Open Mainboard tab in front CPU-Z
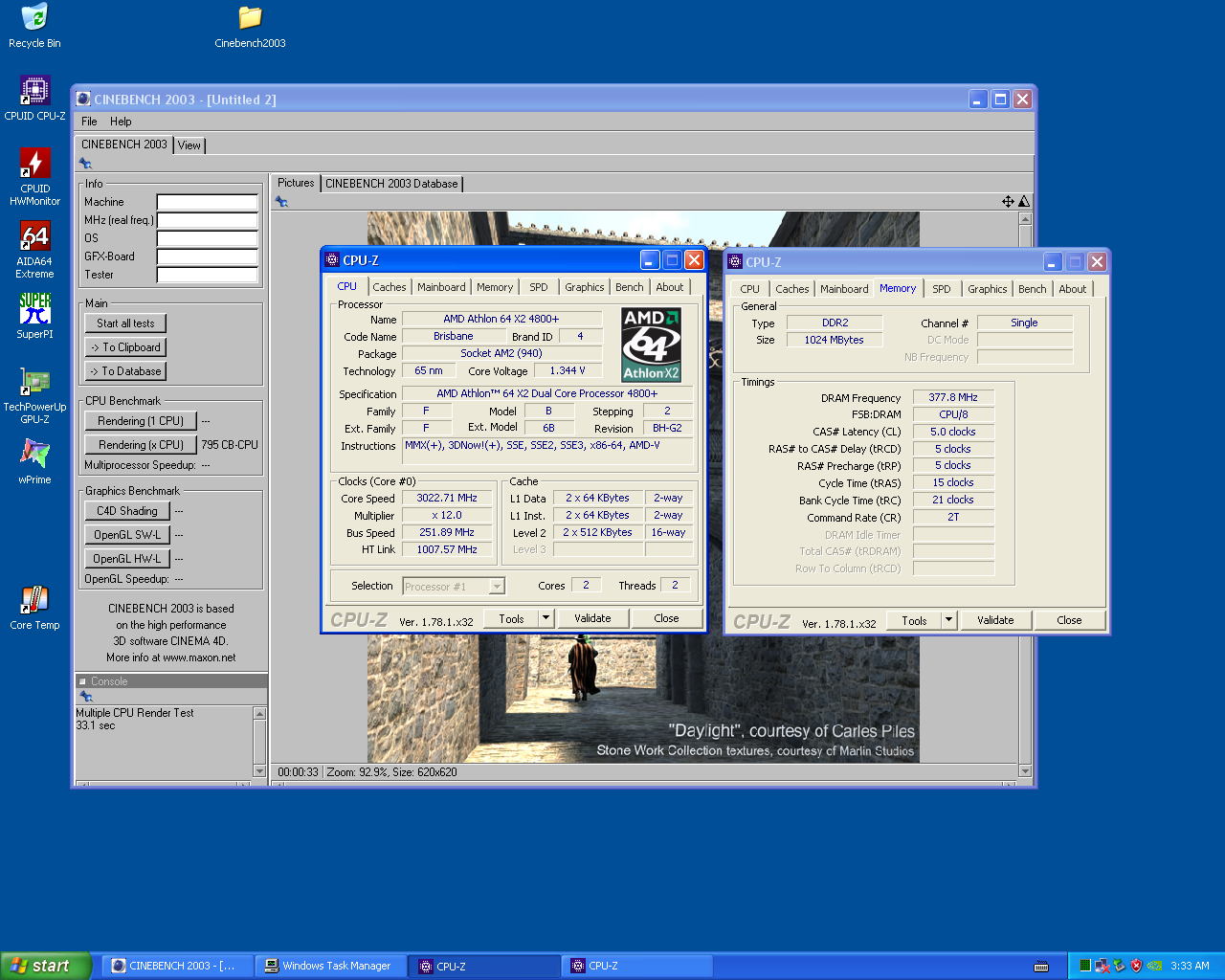 click(441, 287)
